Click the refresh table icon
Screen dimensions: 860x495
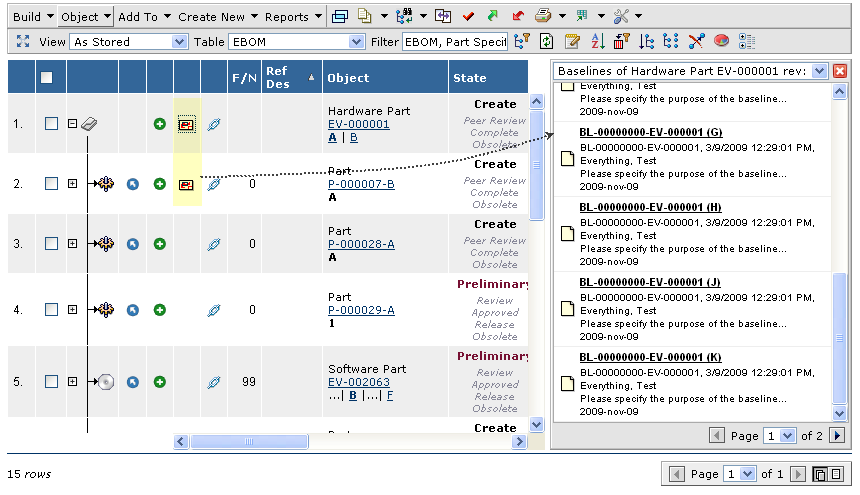point(546,42)
